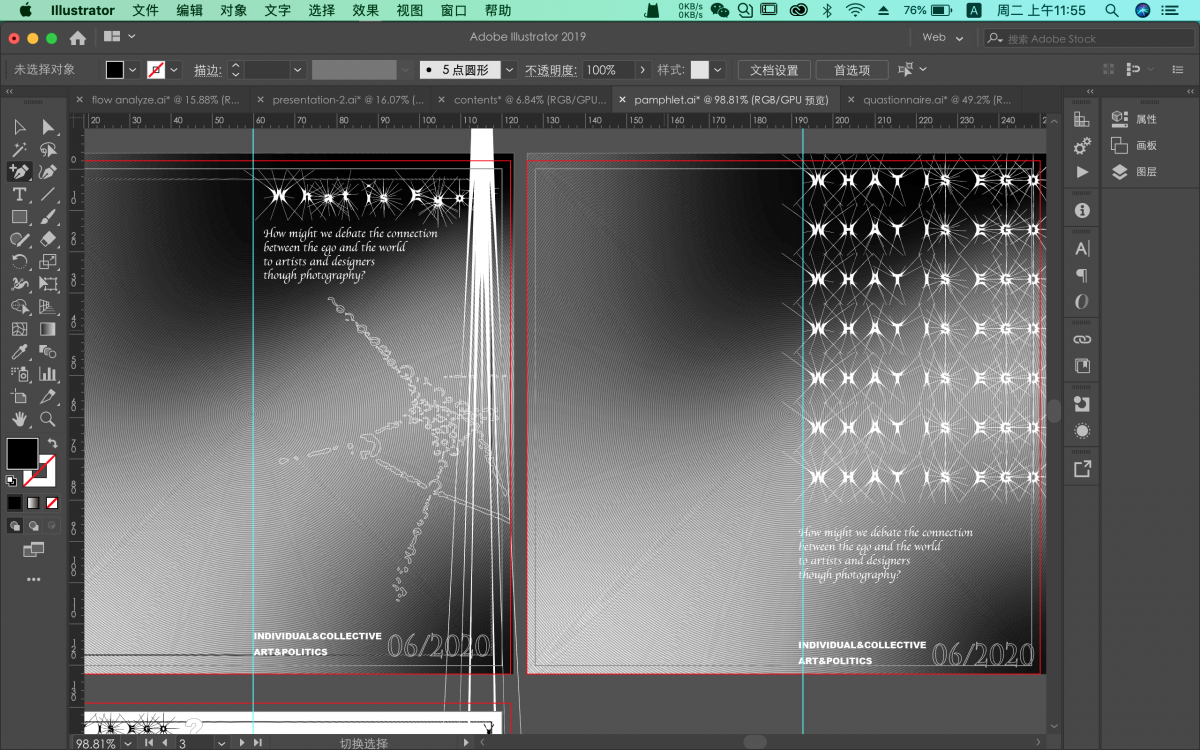Open the Paragraph panel icon
This screenshot has height=750, width=1200.
coord(1082,275)
